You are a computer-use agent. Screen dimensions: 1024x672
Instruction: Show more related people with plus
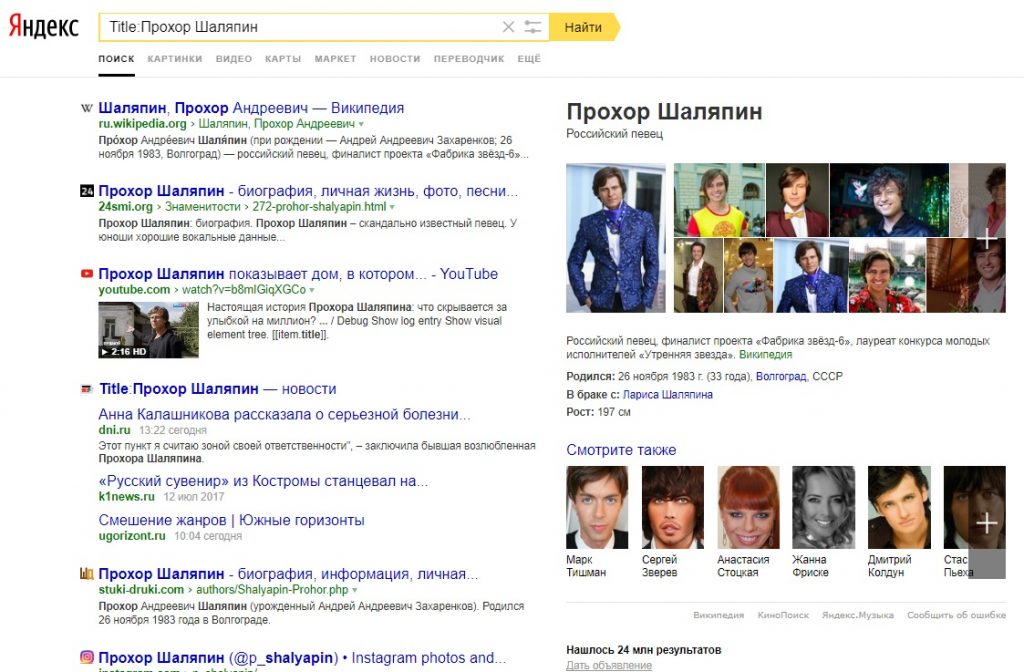986,523
